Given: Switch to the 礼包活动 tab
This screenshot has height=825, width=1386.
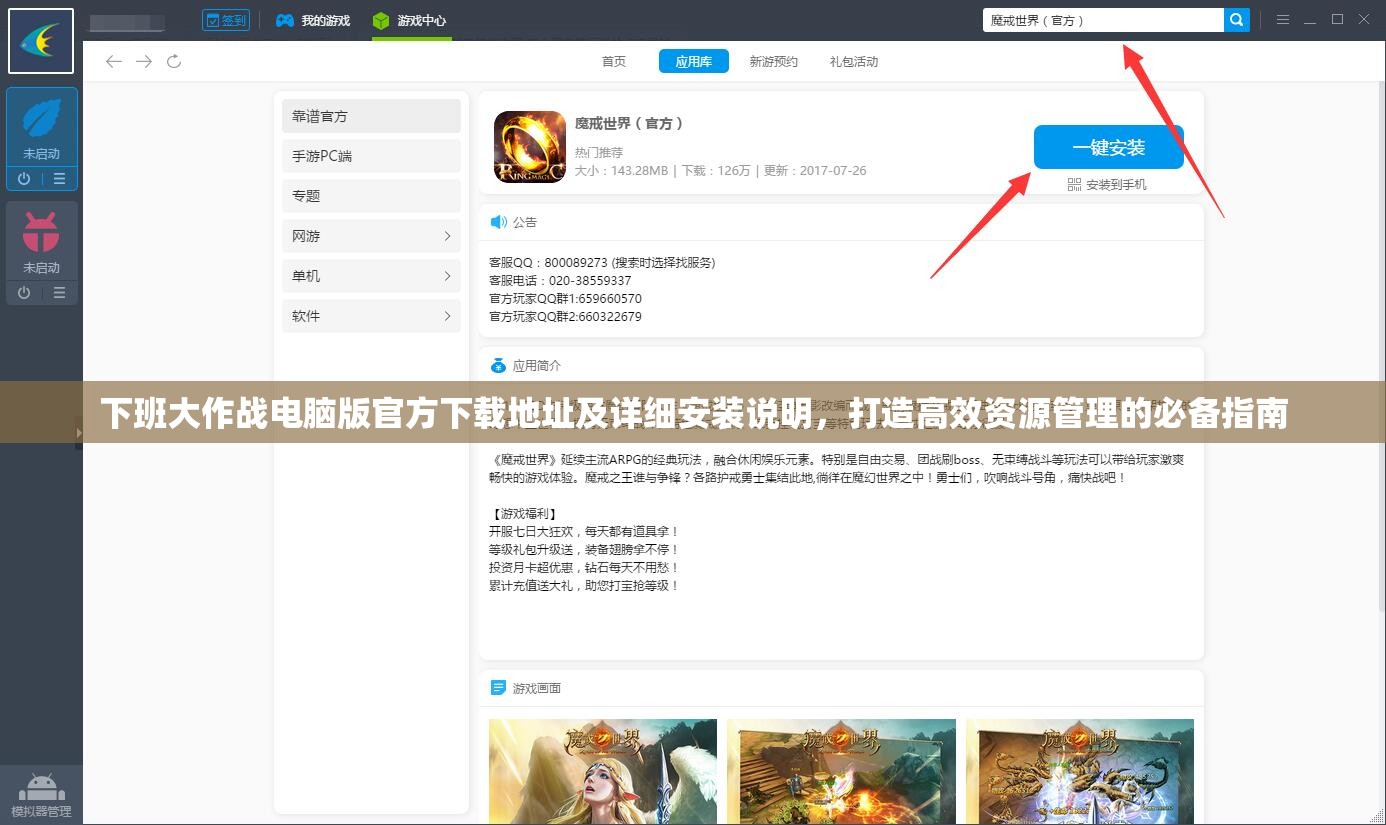Looking at the screenshot, I should [854, 62].
